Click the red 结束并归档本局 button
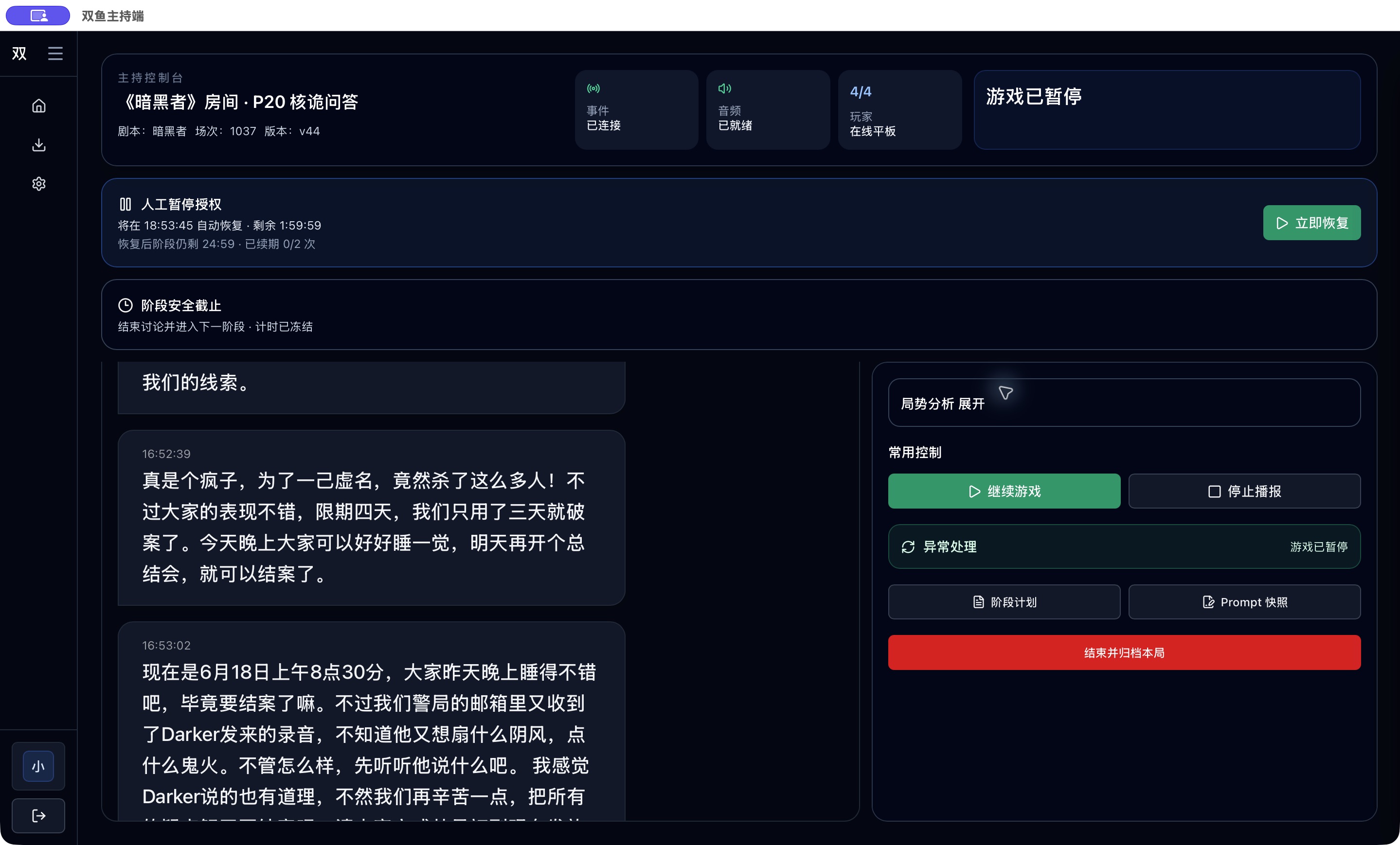Screen dimensions: 1400x845 point(1124,652)
